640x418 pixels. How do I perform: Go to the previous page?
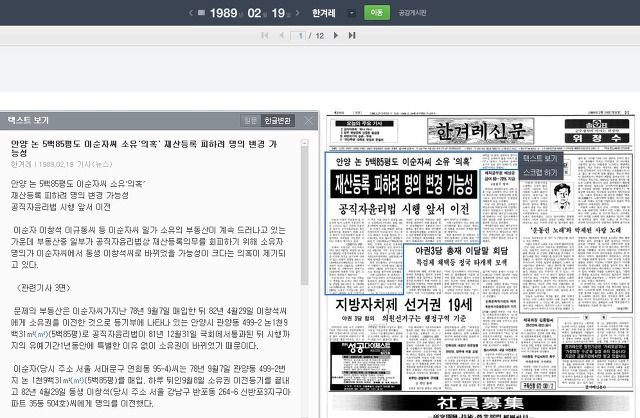(281, 36)
